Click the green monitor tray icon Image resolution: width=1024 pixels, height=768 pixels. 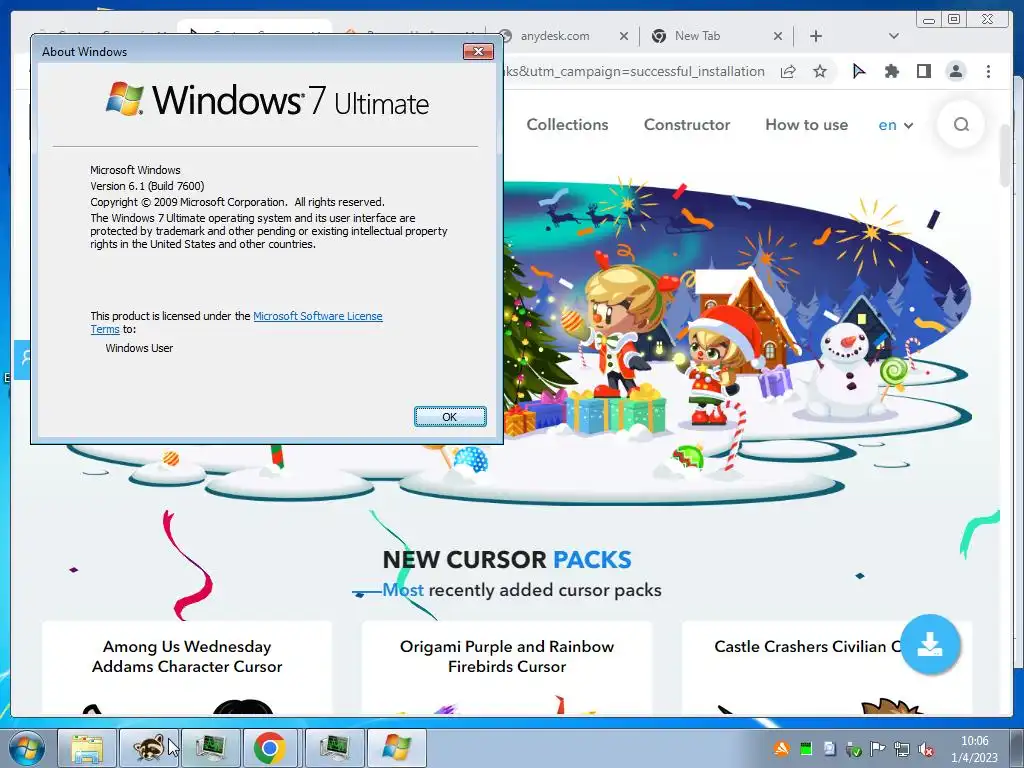pyautogui.click(x=806, y=749)
